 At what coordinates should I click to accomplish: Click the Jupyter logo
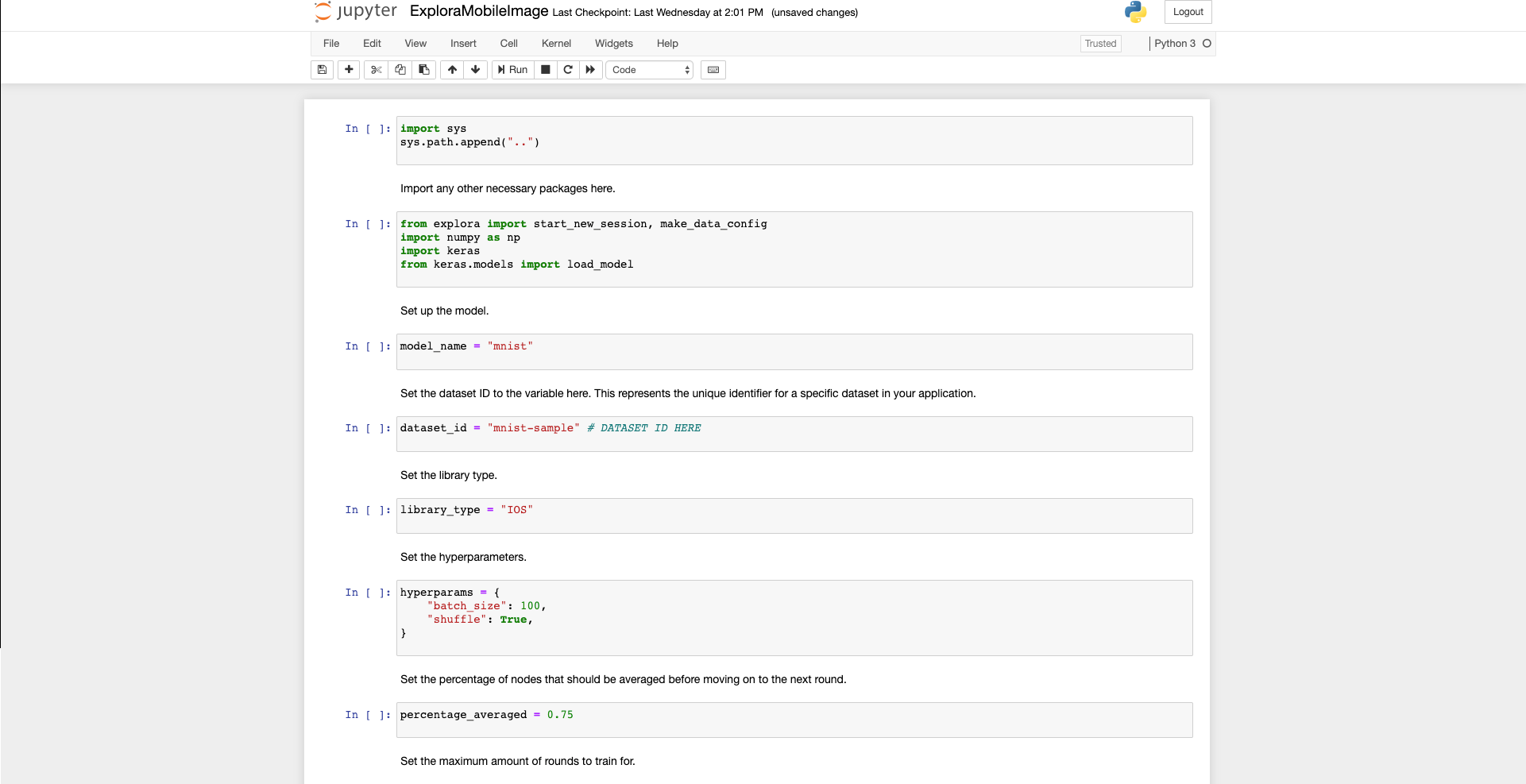tap(355, 12)
